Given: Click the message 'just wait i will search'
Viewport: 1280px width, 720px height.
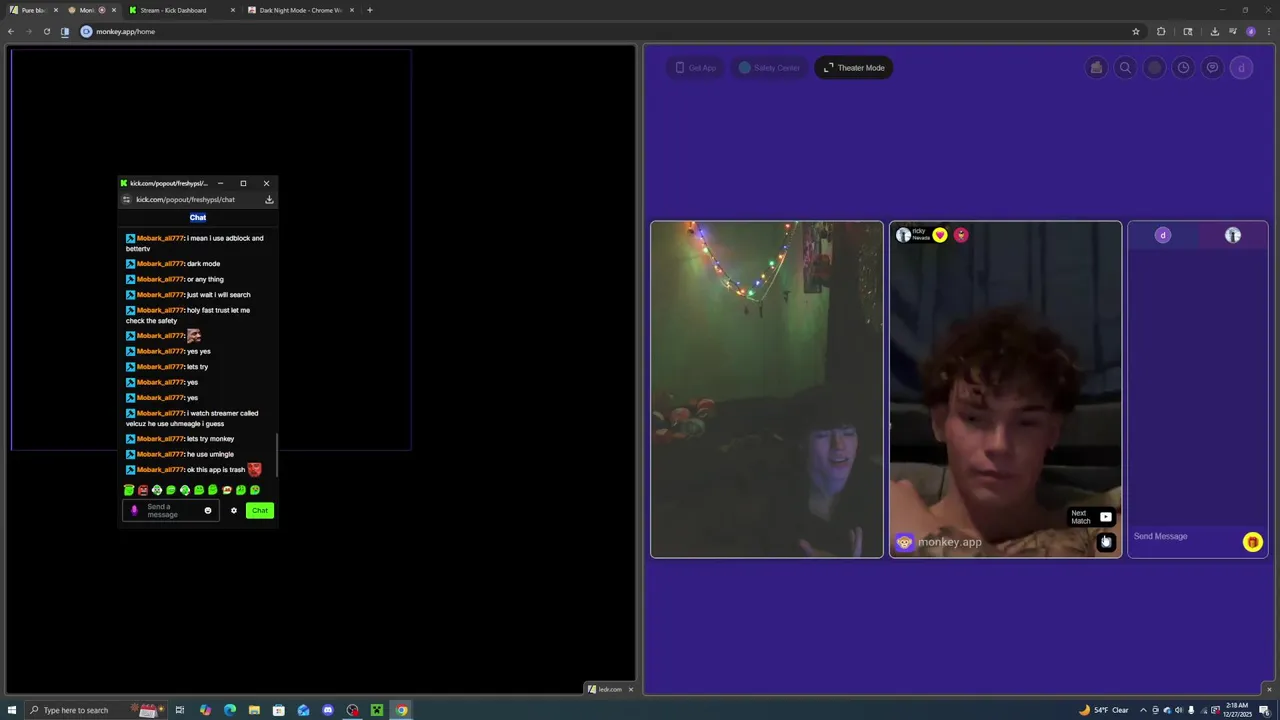Looking at the screenshot, I should [x=188, y=295].
